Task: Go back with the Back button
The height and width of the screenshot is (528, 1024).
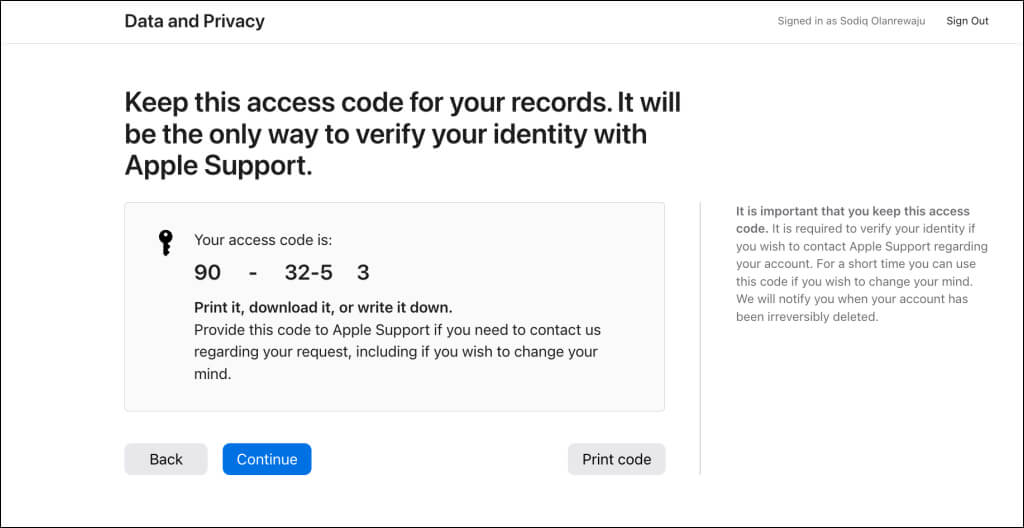Action: [166, 459]
